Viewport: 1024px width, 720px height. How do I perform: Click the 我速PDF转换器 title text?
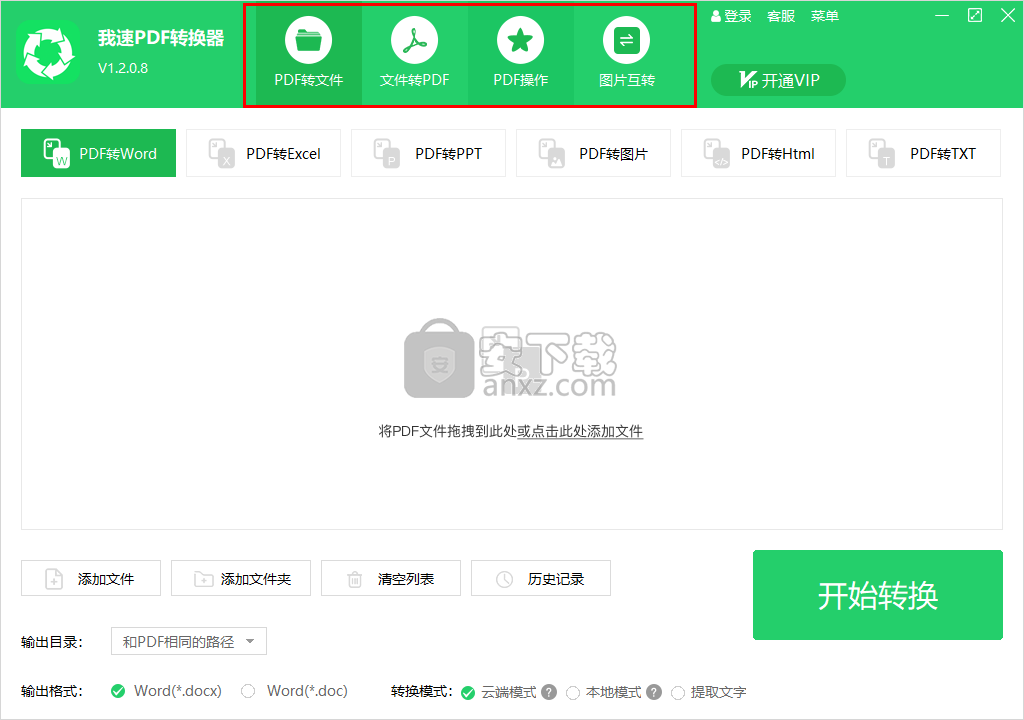(161, 38)
